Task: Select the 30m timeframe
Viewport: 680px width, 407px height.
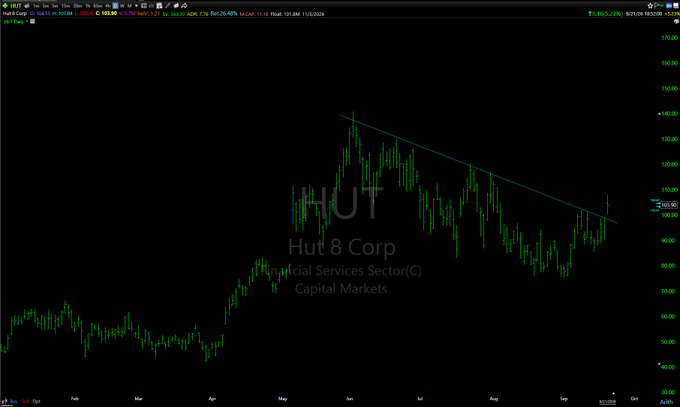Action: [78, 6]
